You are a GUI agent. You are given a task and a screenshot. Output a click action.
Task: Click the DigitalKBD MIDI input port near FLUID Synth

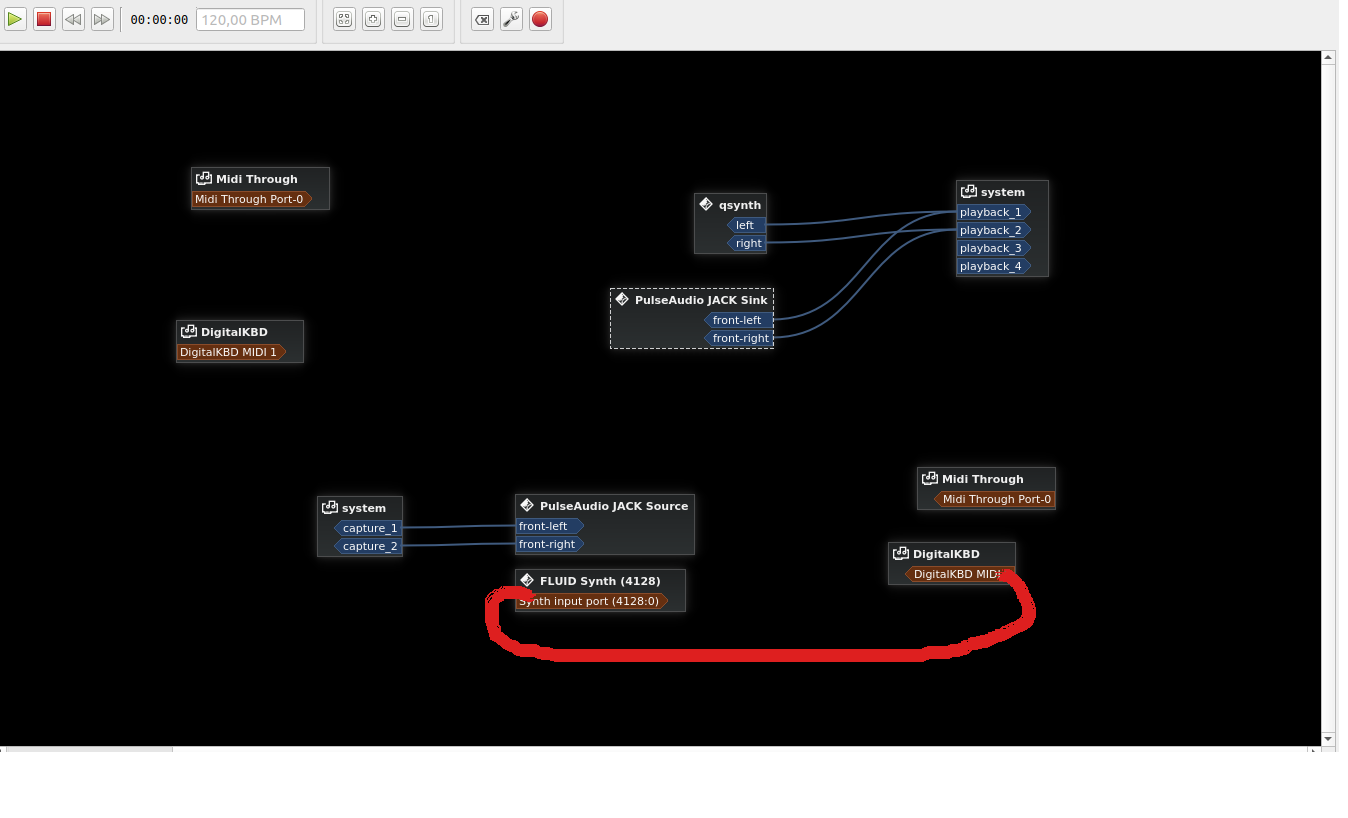coord(959,574)
